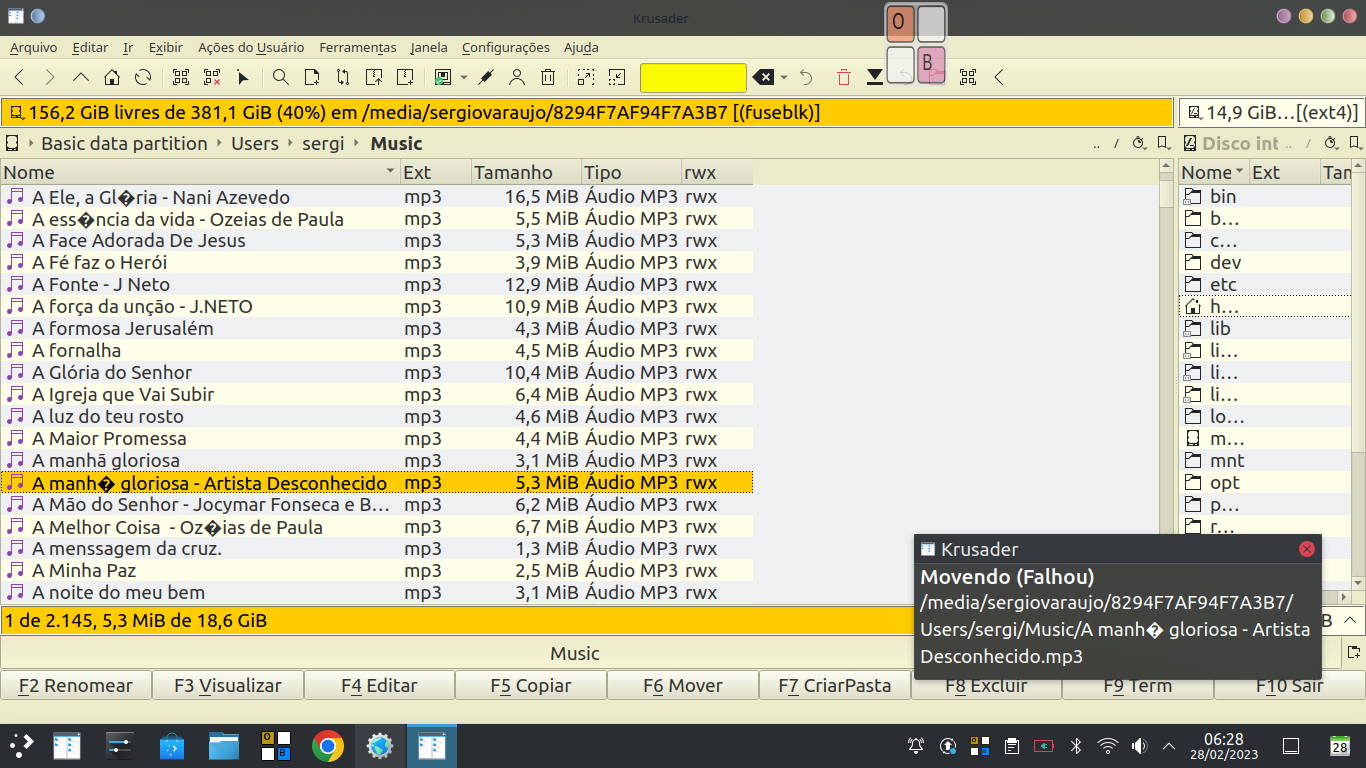Go forward using the toolbar forward arrow

tap(50, 77)
